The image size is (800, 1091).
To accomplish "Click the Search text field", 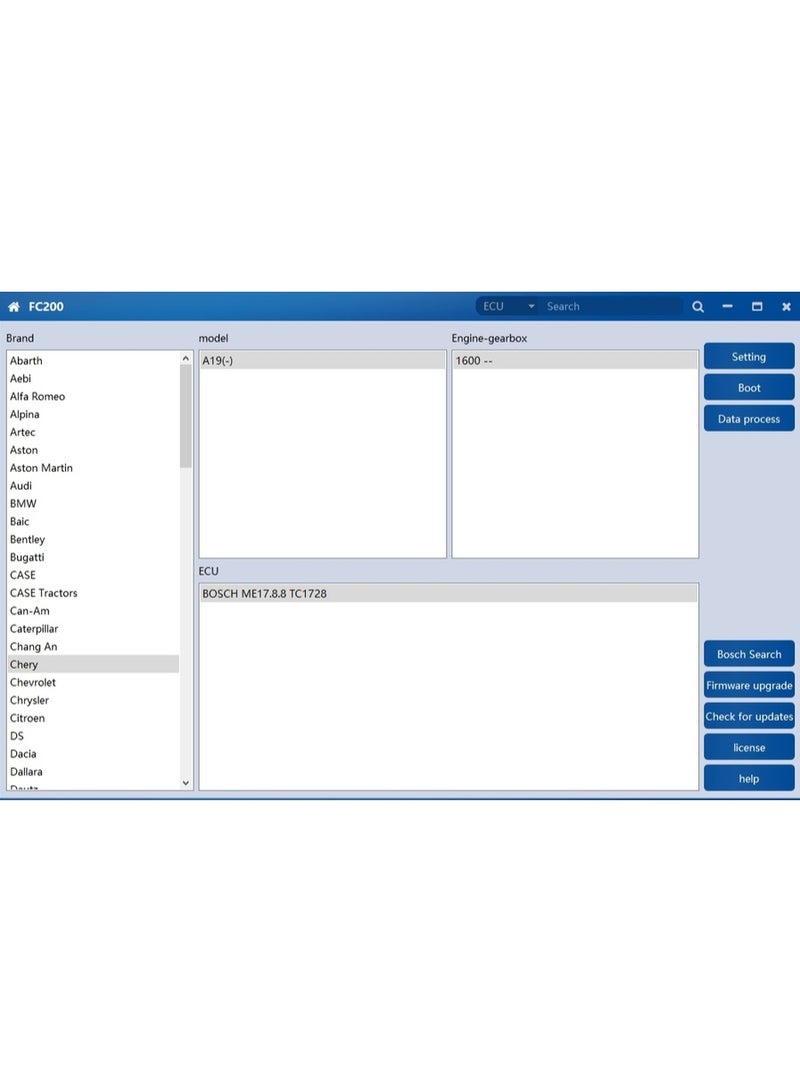I will pos(610,307).
